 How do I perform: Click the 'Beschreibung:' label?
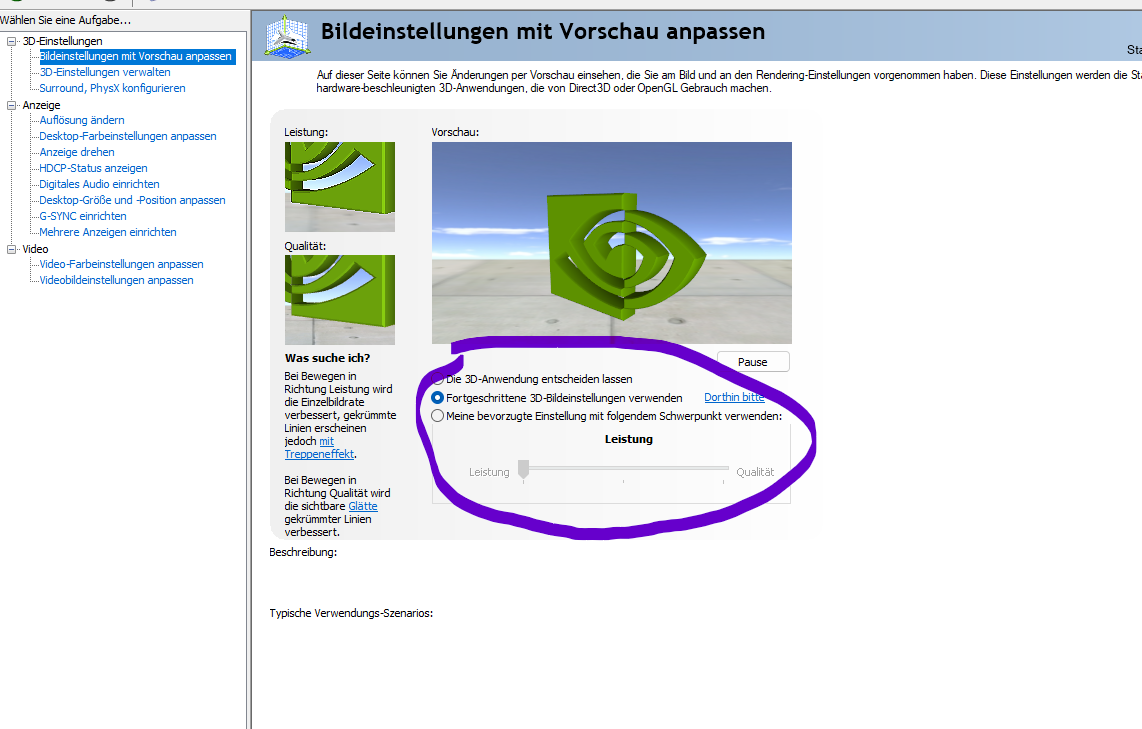[303, 553]
